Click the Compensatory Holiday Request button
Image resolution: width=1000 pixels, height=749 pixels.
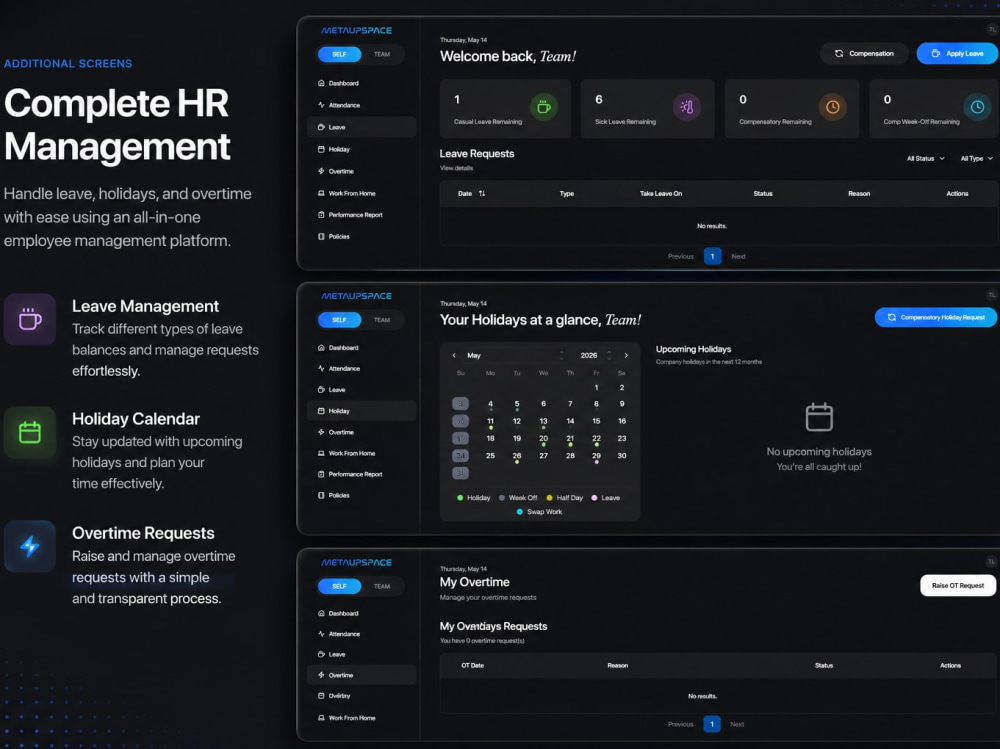936,317
